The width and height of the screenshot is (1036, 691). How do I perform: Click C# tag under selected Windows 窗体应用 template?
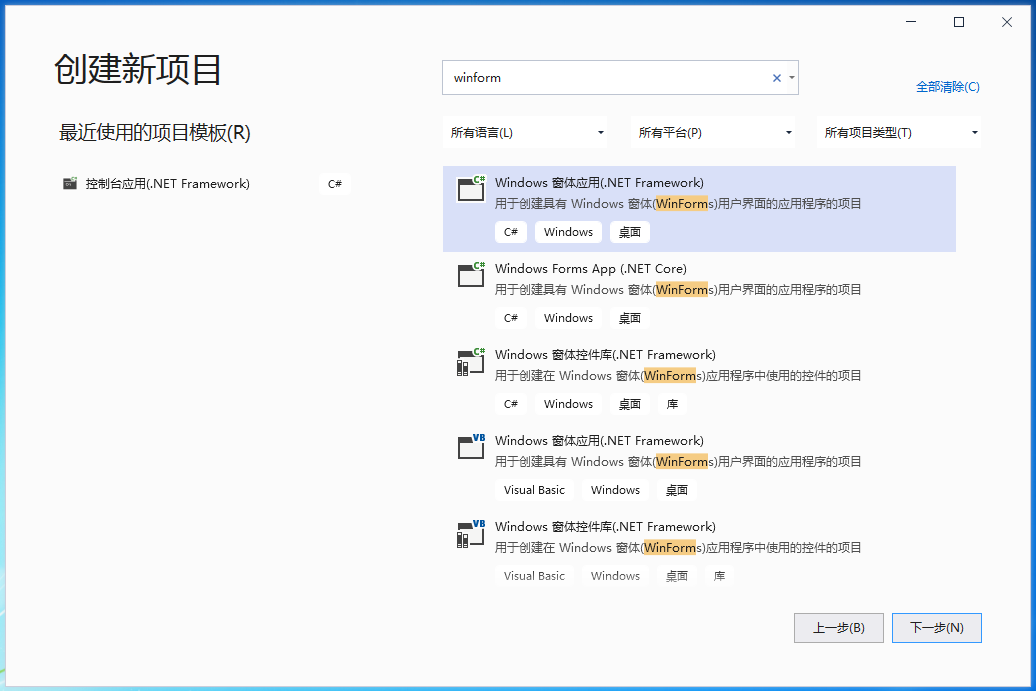511,232
